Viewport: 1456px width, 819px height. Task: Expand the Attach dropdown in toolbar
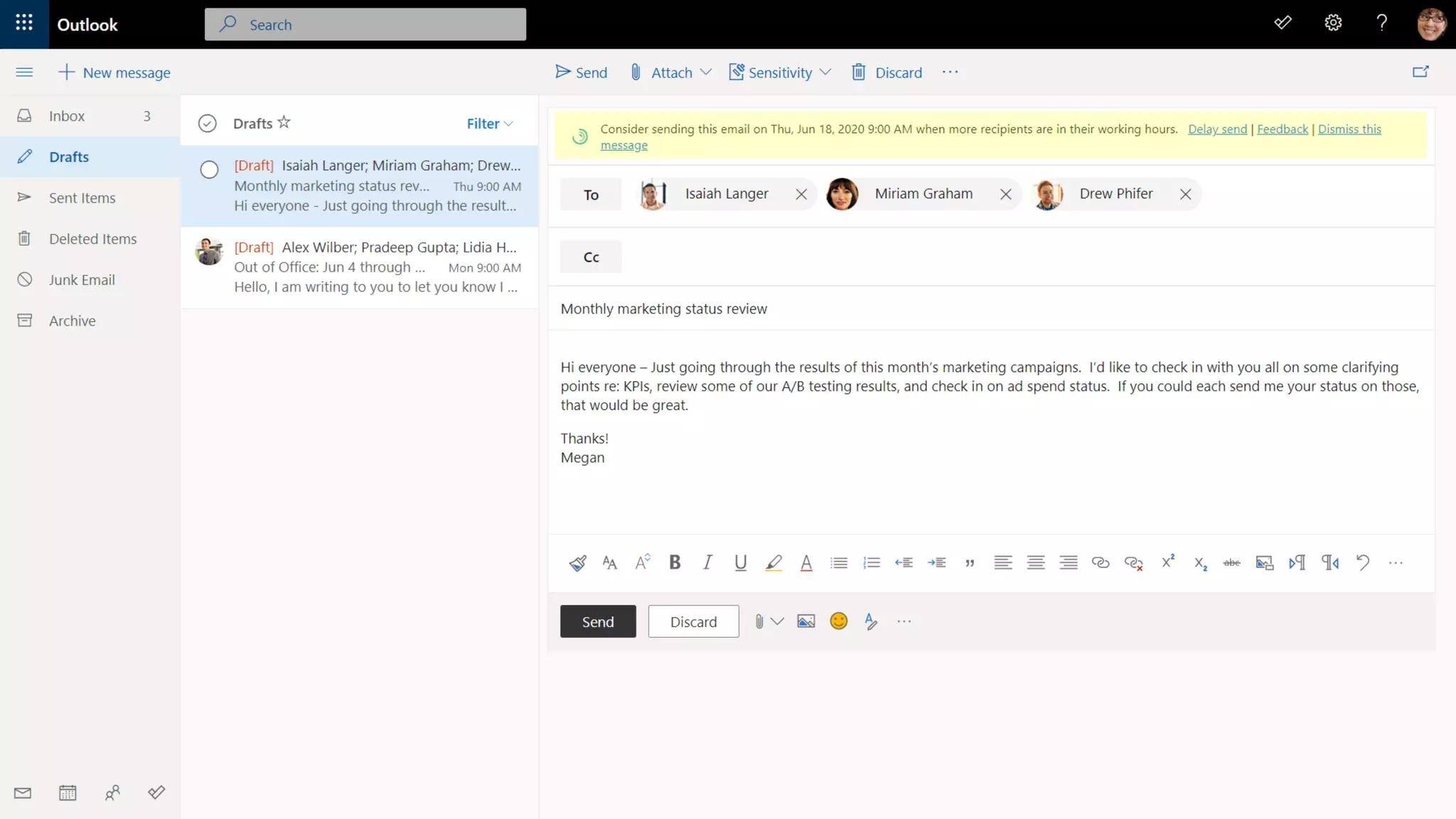pos(706,73)
